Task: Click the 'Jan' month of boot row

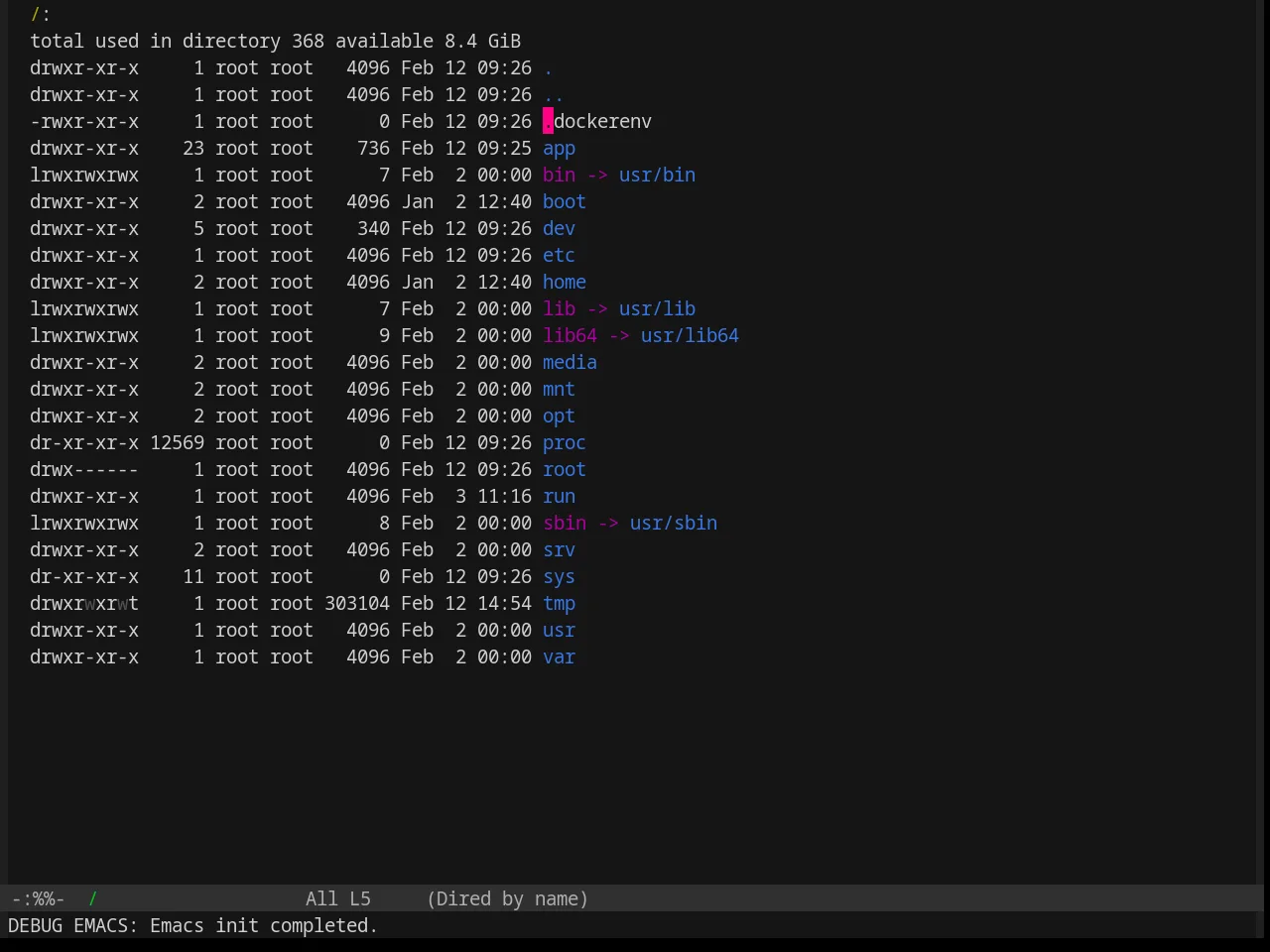Action: (417, 202)
